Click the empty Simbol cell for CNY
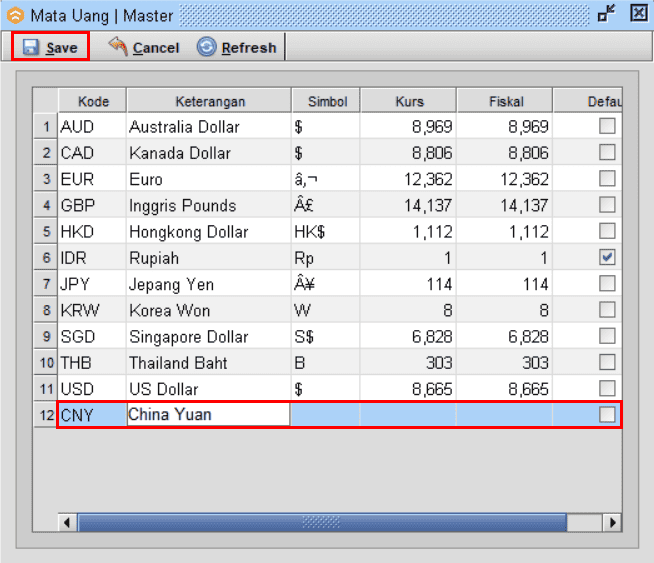Image resolution: width=654 pixels, height=563 pixels. pyautogui.click(x=325, y=415)
